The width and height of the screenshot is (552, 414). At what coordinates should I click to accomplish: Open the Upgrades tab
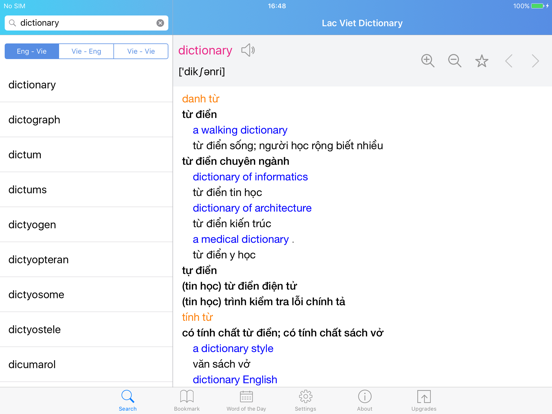[x=424, y=400]
